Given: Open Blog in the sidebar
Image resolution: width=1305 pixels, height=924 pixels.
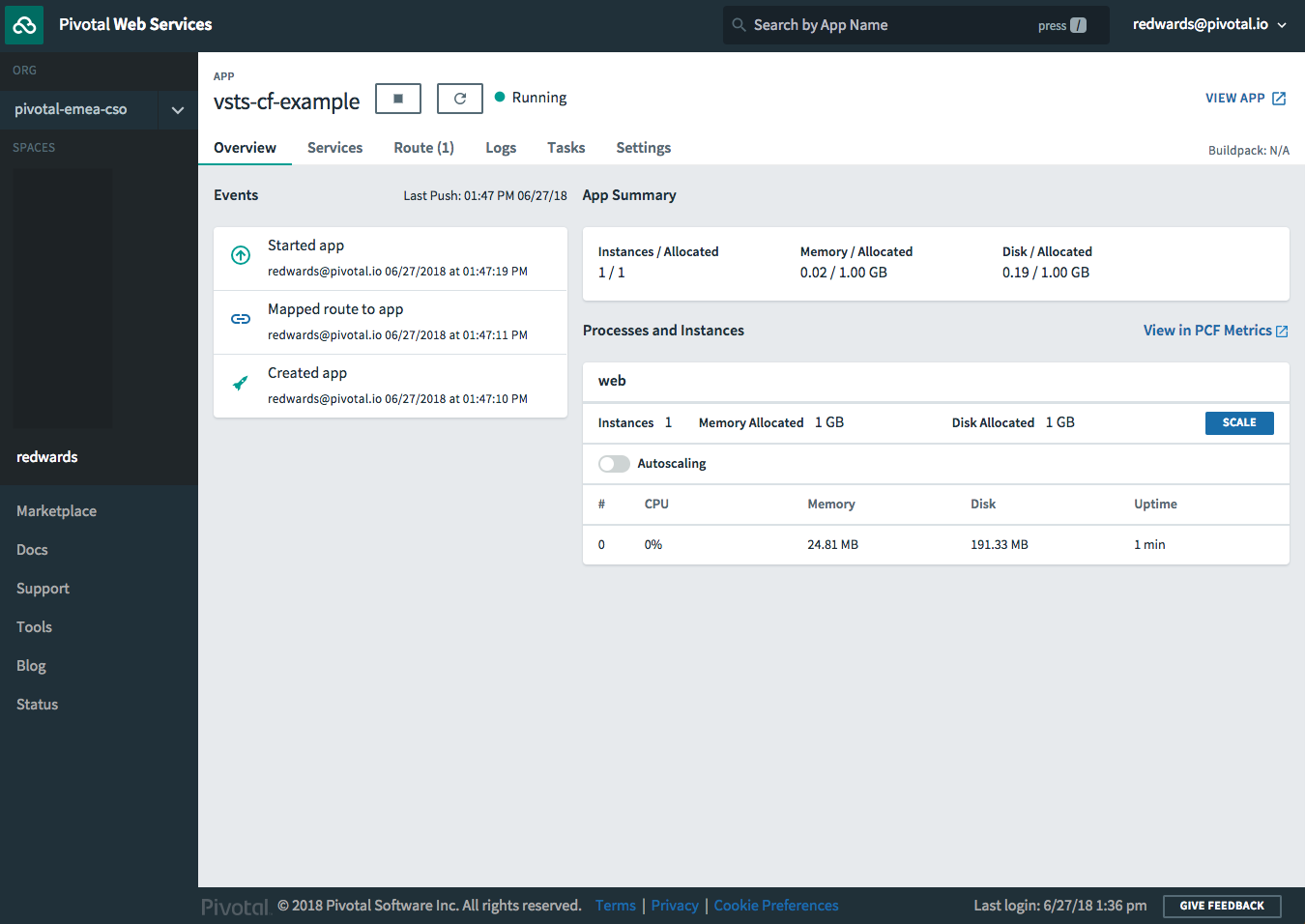Looking at the screenshot, I should point(31,666).
